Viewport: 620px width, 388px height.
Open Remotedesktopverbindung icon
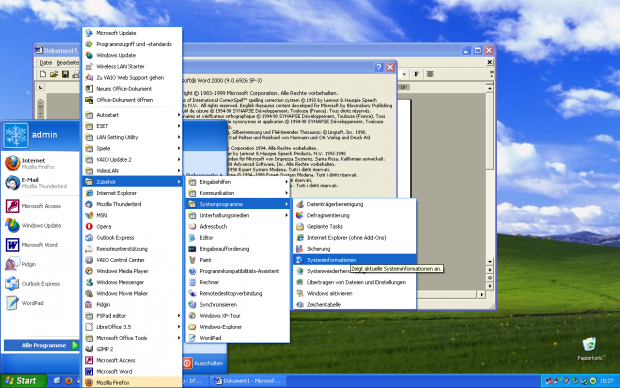pyautogui.click(x=192, y=293)
